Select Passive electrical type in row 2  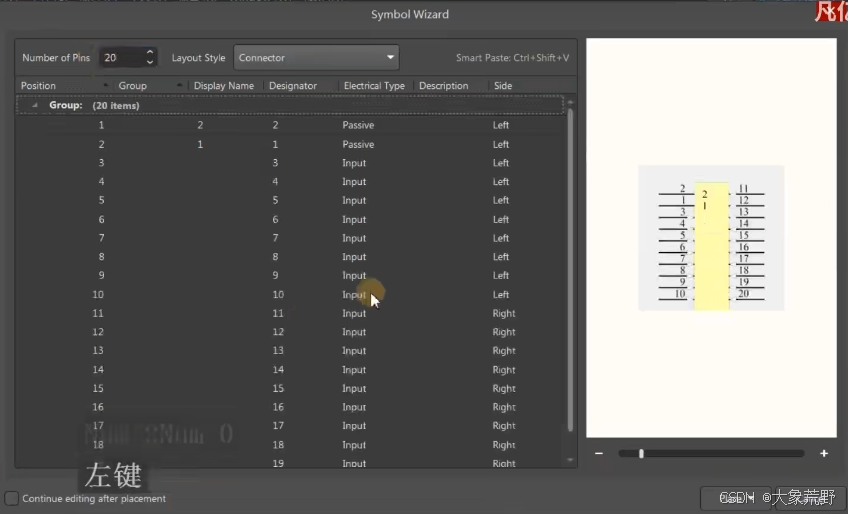point(358,144)
